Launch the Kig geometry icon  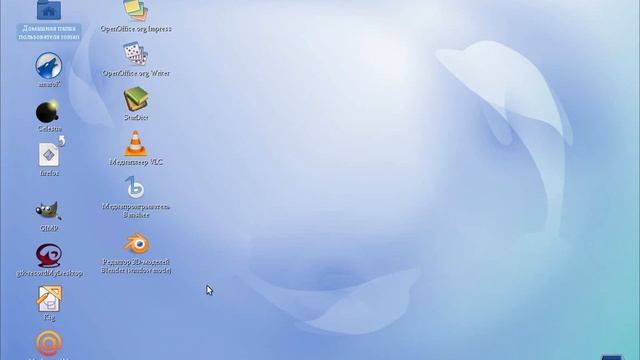(49, 299)
